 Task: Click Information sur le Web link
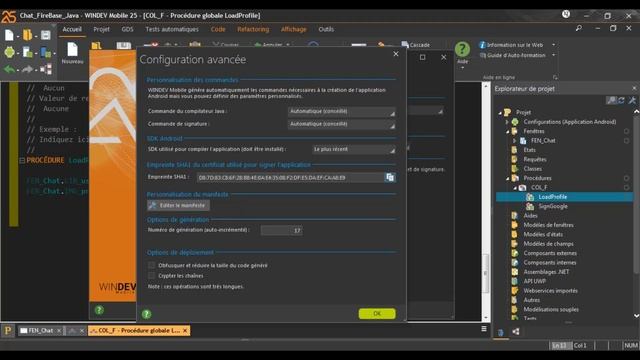[x=515, y=45]
